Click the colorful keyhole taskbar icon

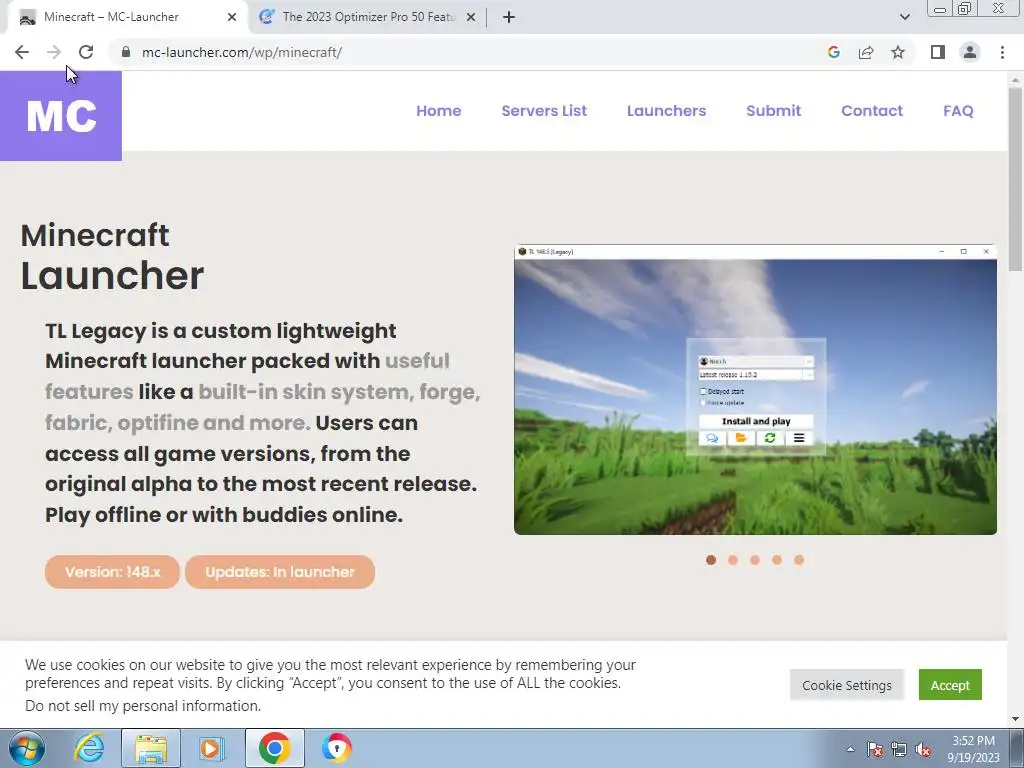click(x=336, y=748)
